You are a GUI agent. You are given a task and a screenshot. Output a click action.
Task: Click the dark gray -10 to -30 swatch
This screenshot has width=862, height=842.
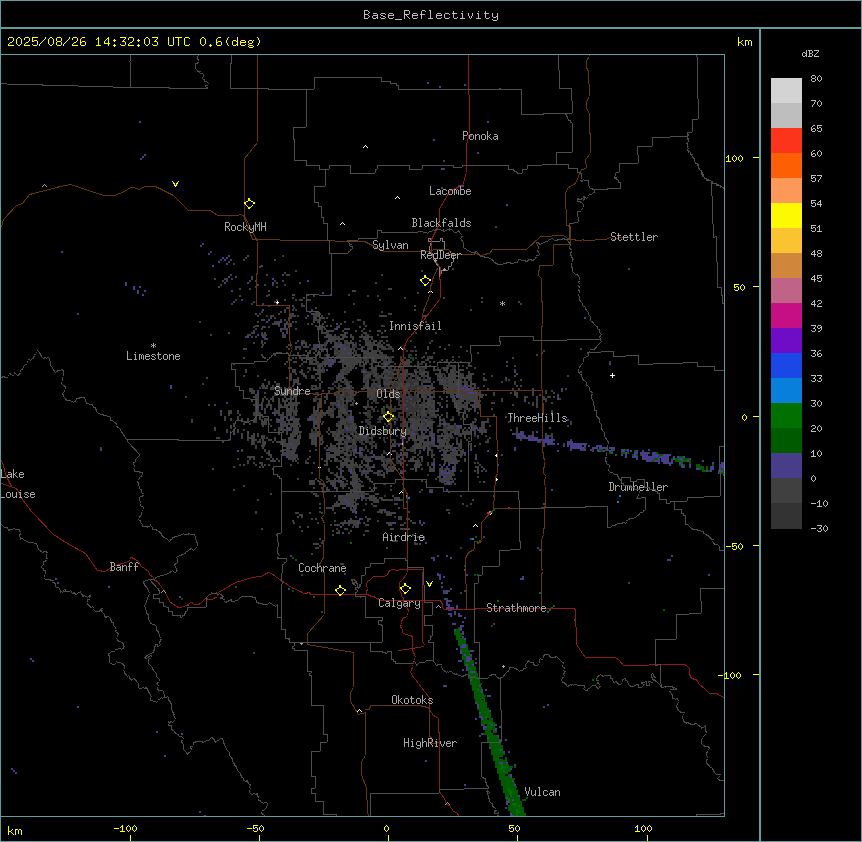(x=786, y=516)
